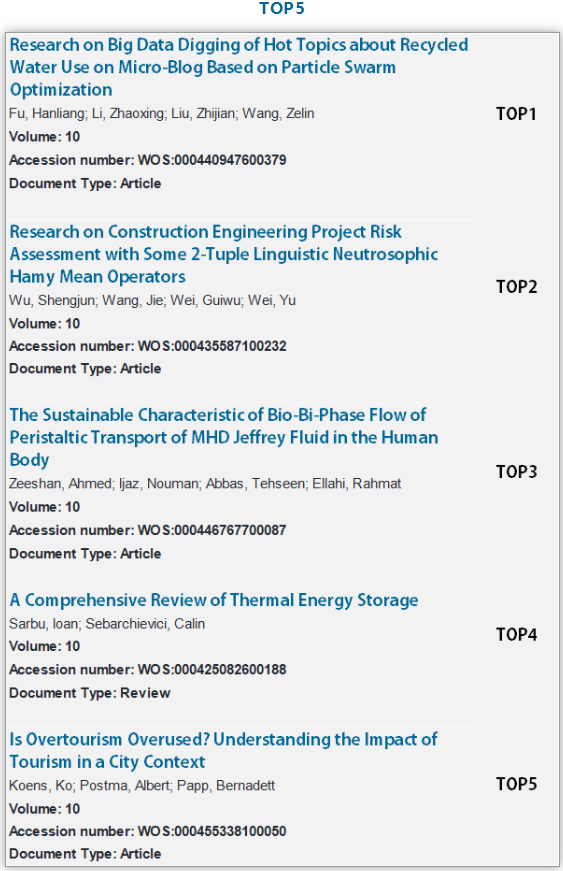This screenshot has width=563, height=871.
Task: Click the TOP5 heading at top
Action: pos(282,8)
